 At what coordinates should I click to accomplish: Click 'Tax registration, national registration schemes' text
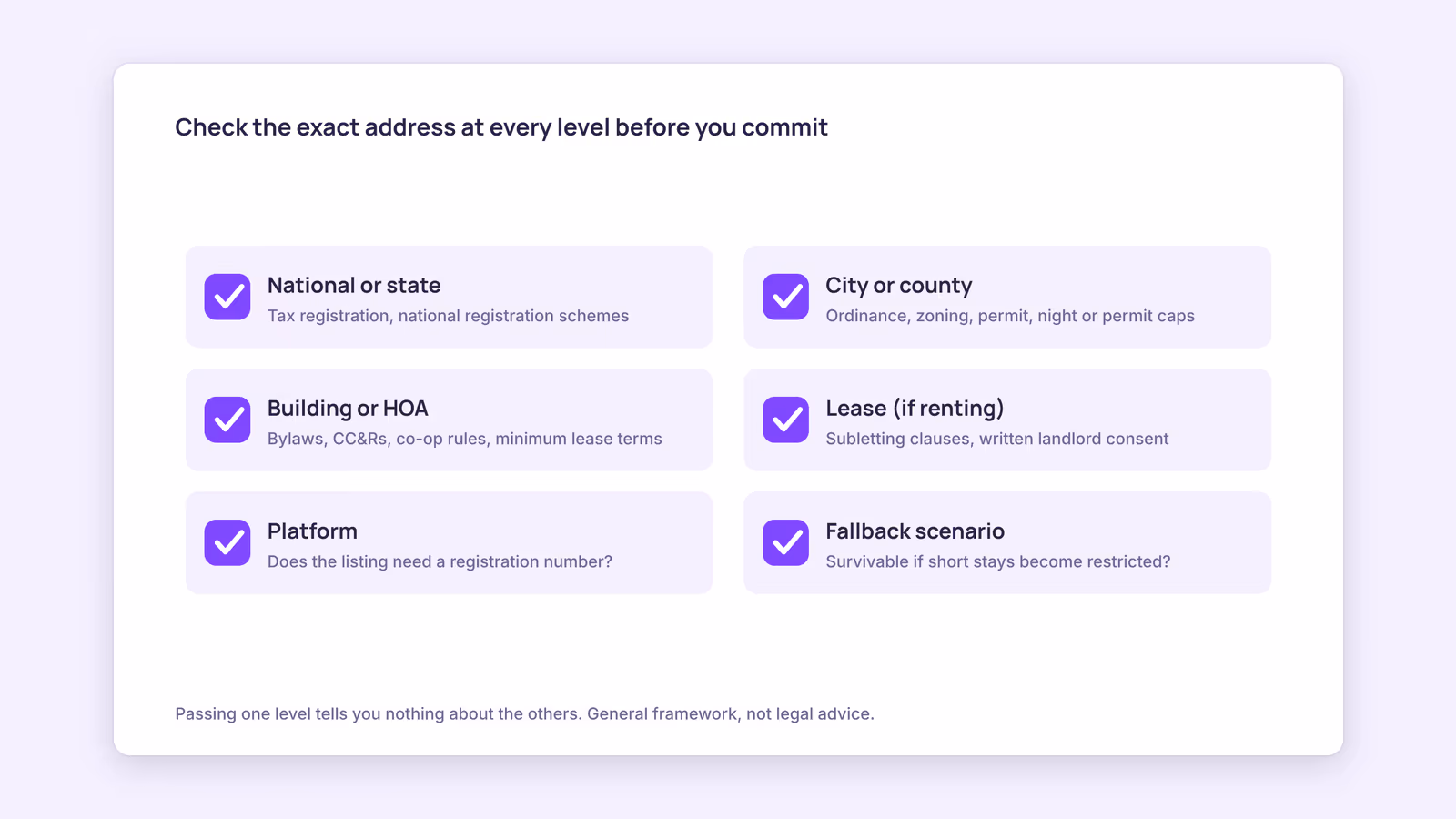[x=448, y=316]
